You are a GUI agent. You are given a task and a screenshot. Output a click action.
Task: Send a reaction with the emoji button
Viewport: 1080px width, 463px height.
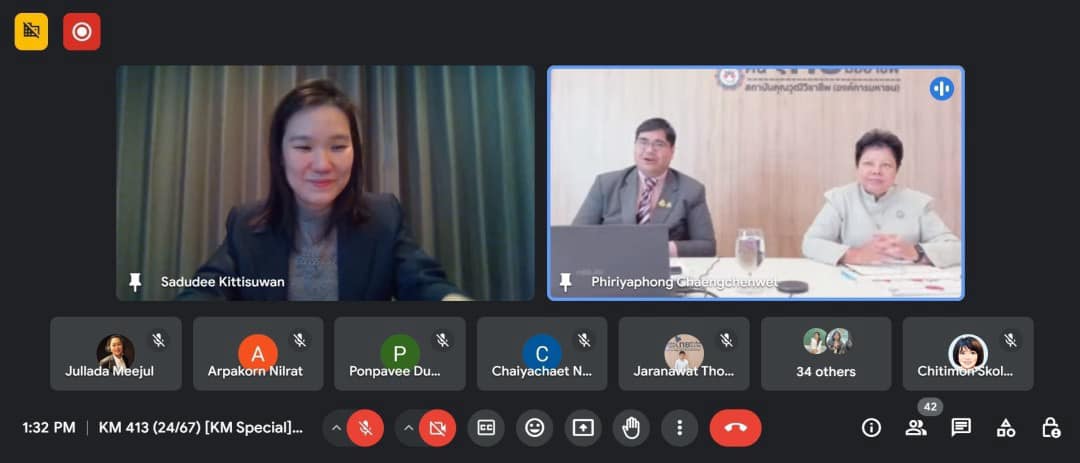534,428
